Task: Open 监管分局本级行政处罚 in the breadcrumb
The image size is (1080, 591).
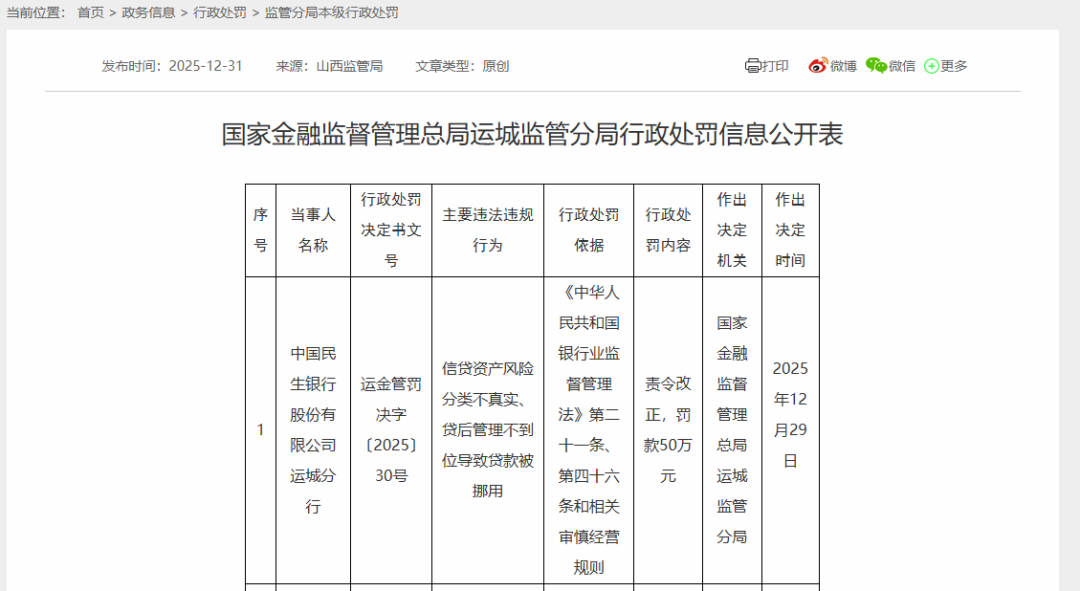Action: click(331, 12)
